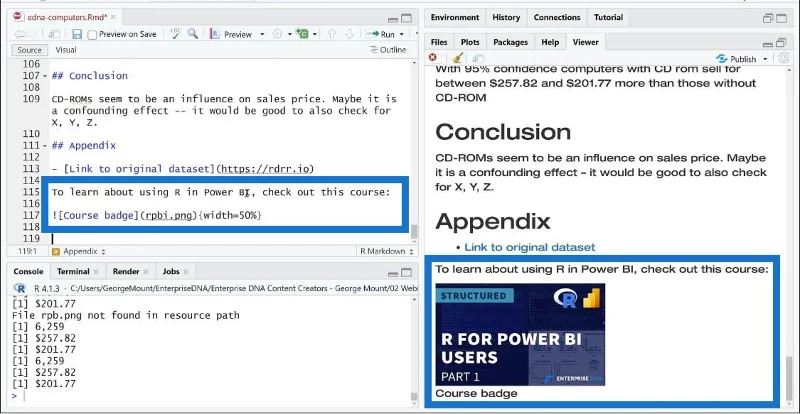Show editor document in new window icon

click(54, 34)
